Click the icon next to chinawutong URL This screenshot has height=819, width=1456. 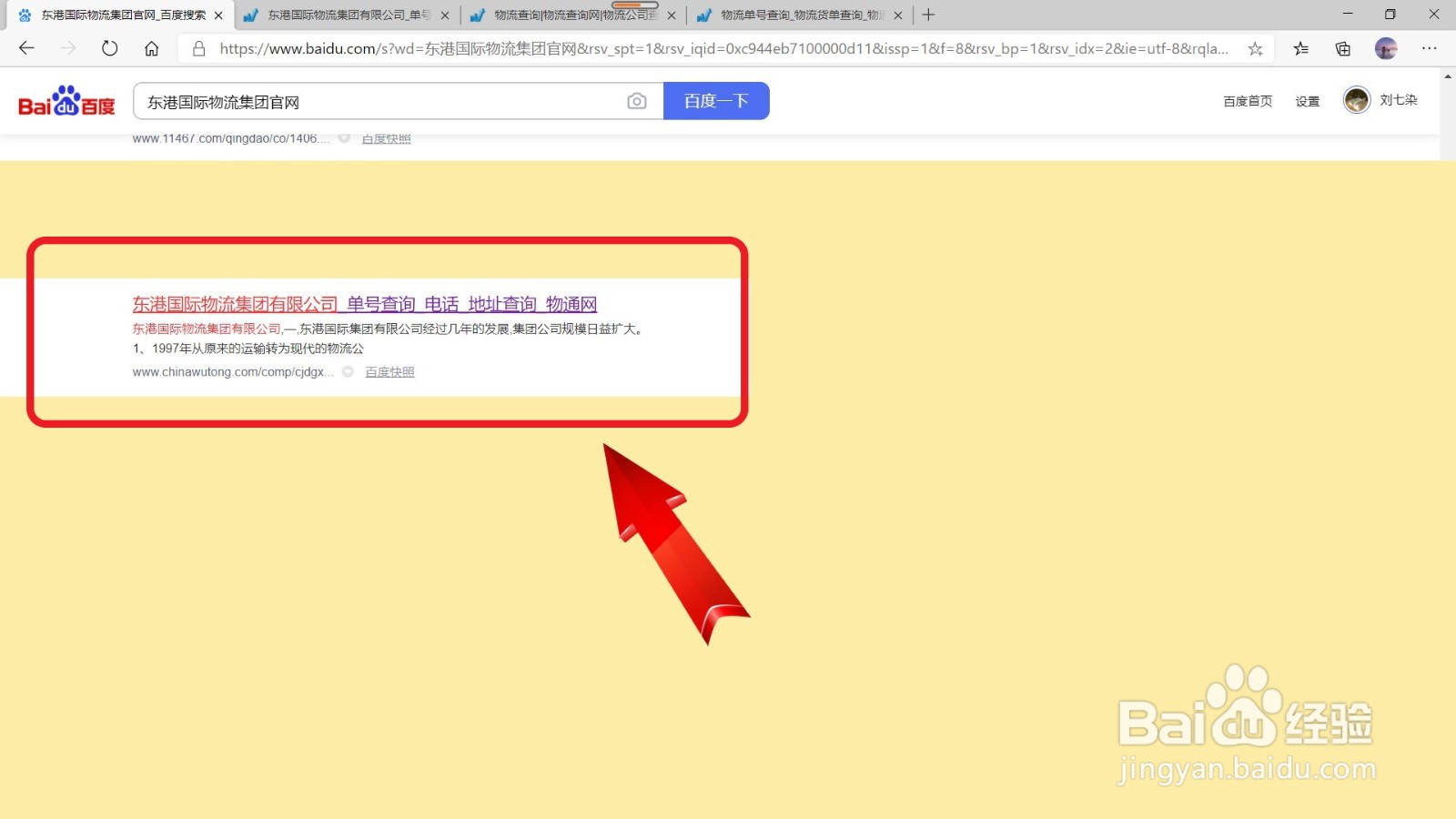[x=348, y=372]
